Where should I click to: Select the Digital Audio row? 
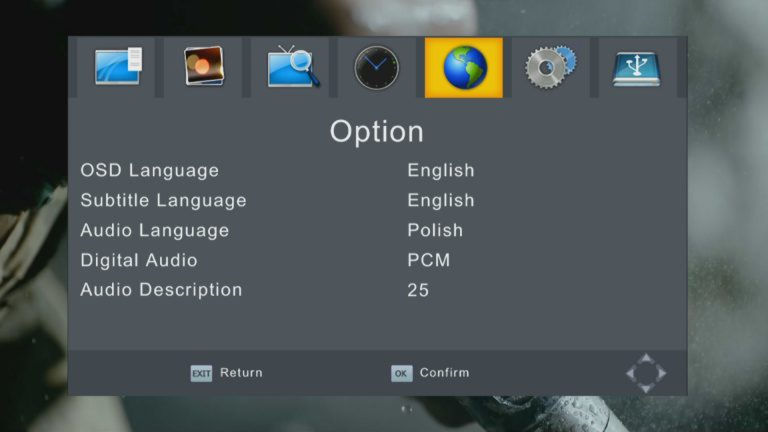[x=377, y=260]
